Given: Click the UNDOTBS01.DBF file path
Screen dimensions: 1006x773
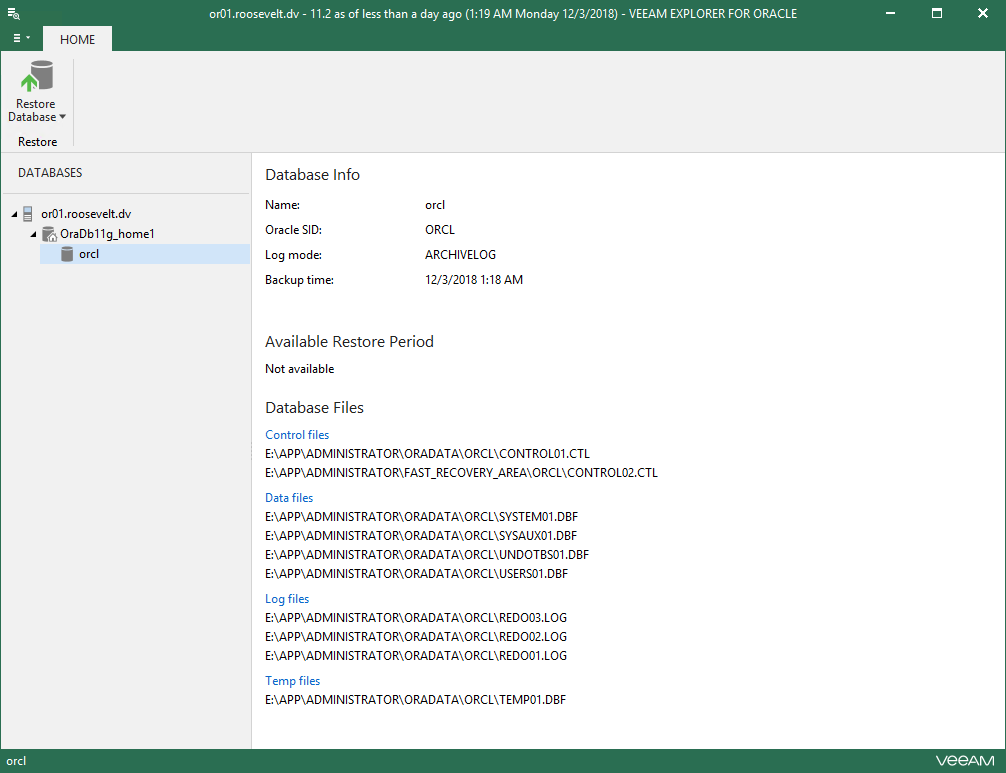Looking at the screenshot, I should pos(427,554).
